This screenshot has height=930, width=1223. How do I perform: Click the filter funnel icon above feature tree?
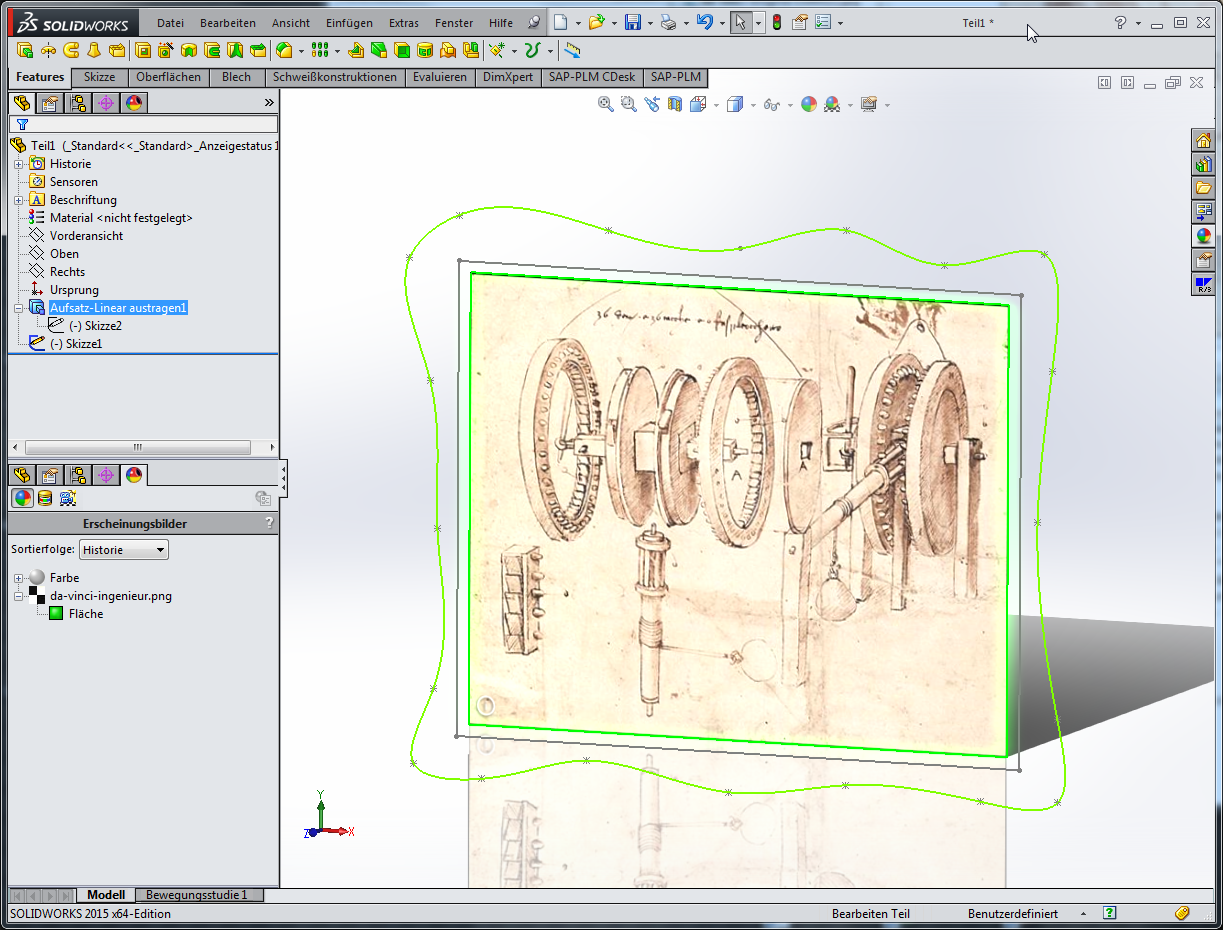coord(22,124)
